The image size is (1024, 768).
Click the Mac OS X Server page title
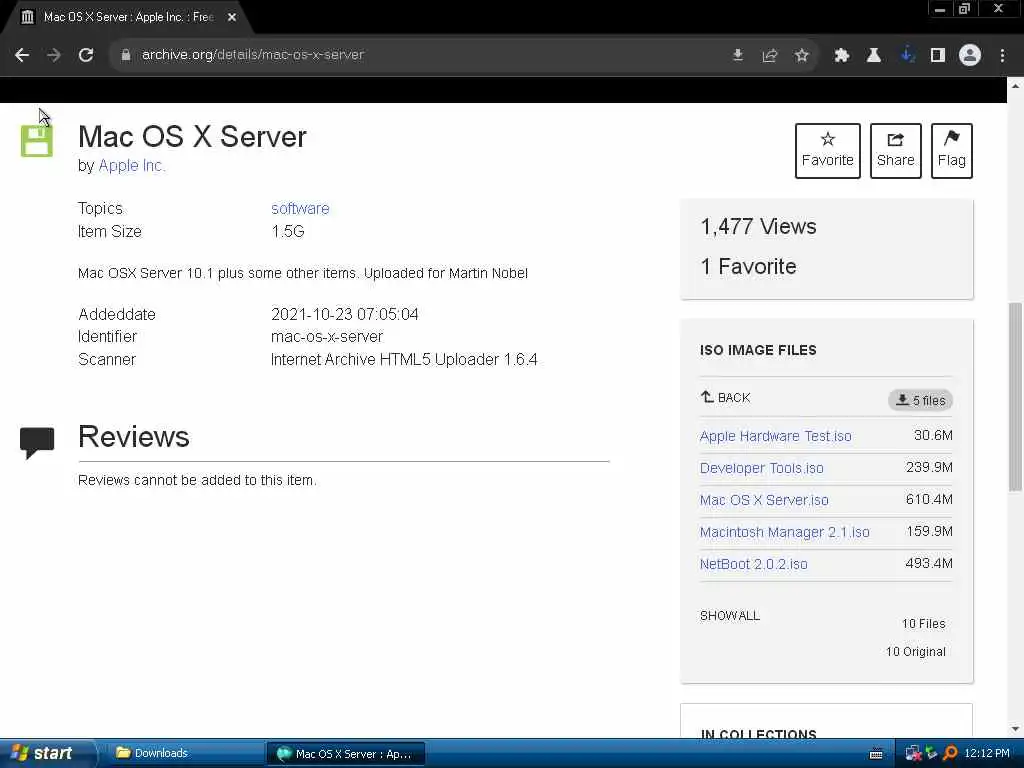tap(192, 136)
